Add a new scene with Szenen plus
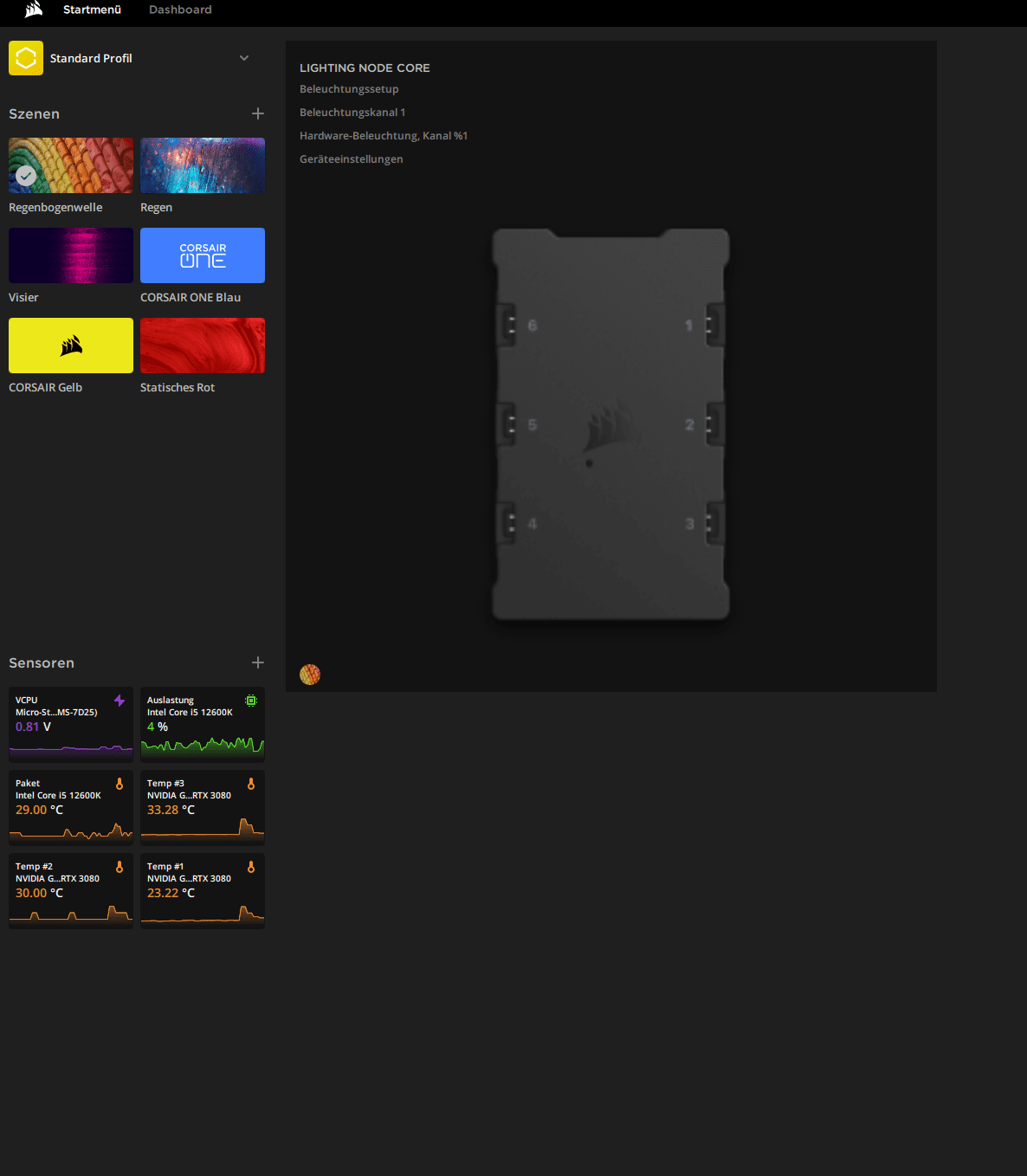The image size is (1027, 1176). tap(258, 113)
